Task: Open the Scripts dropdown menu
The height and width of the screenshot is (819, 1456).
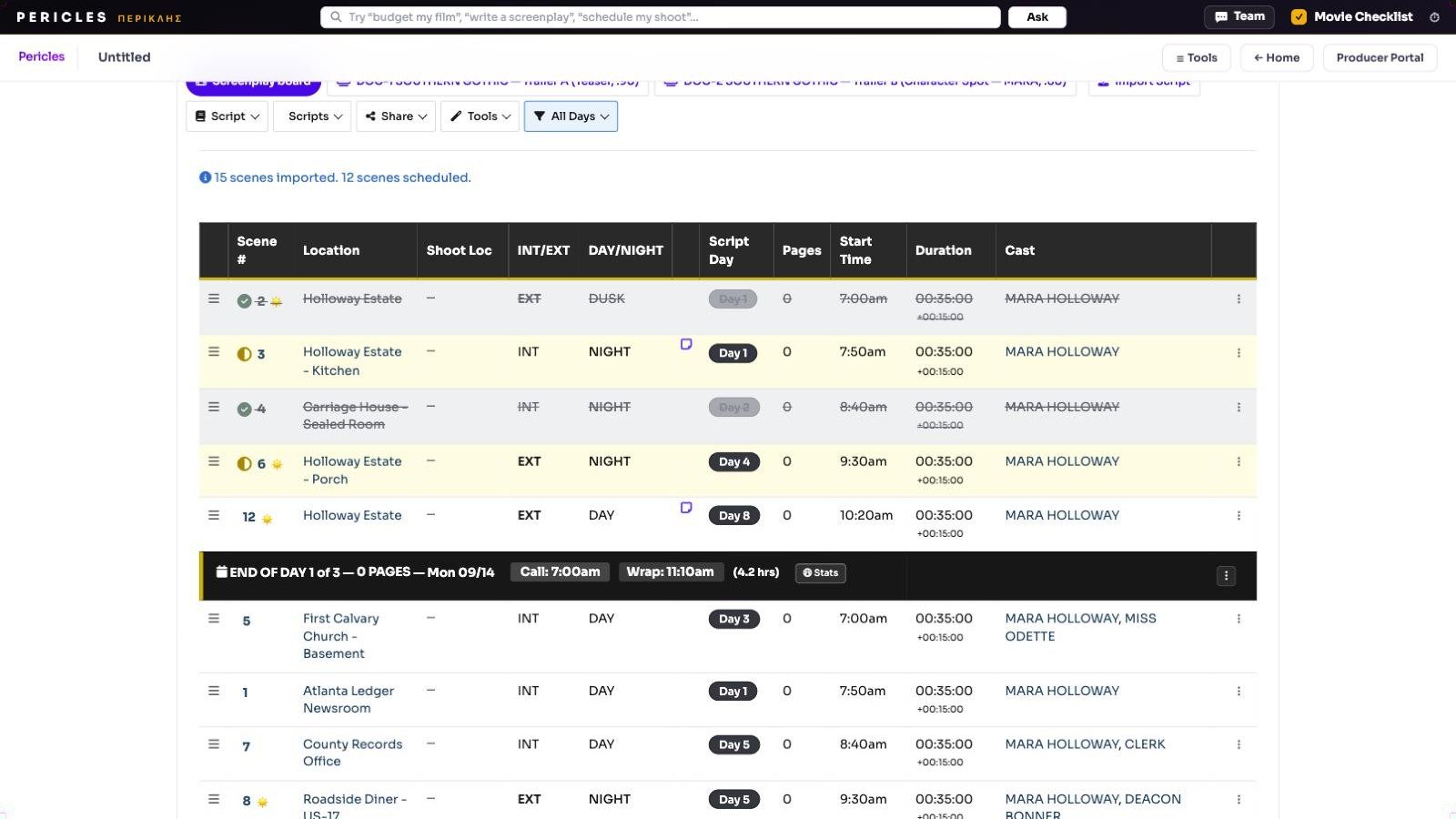Action: [312, 116]
